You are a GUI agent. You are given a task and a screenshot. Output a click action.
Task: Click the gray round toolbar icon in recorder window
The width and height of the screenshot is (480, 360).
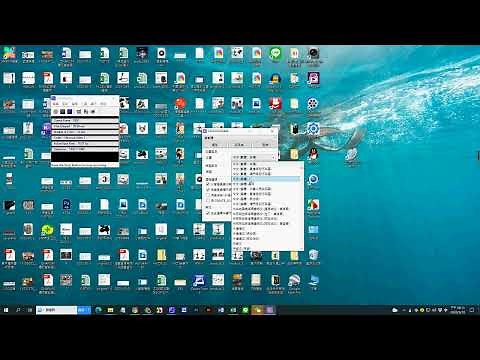[56, 111]
